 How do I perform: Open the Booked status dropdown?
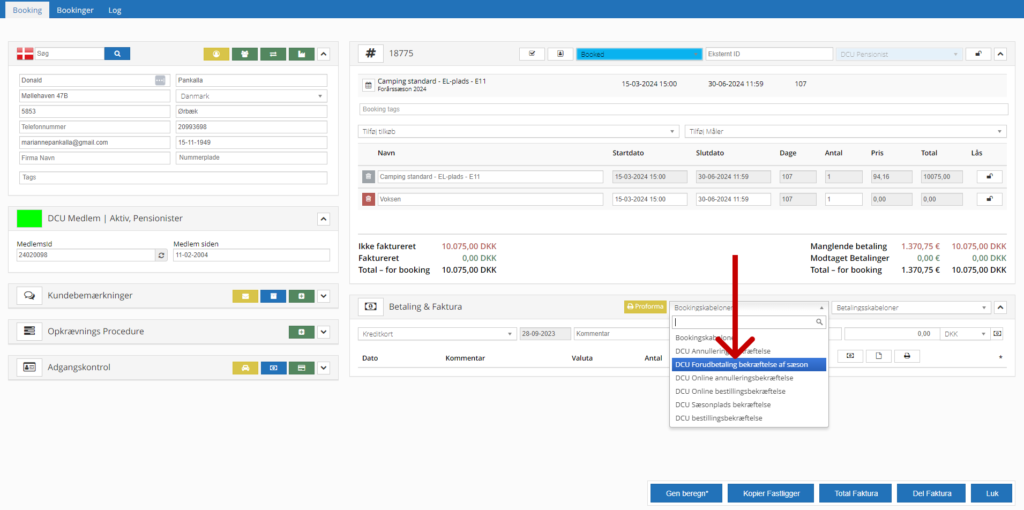(638, 53)
